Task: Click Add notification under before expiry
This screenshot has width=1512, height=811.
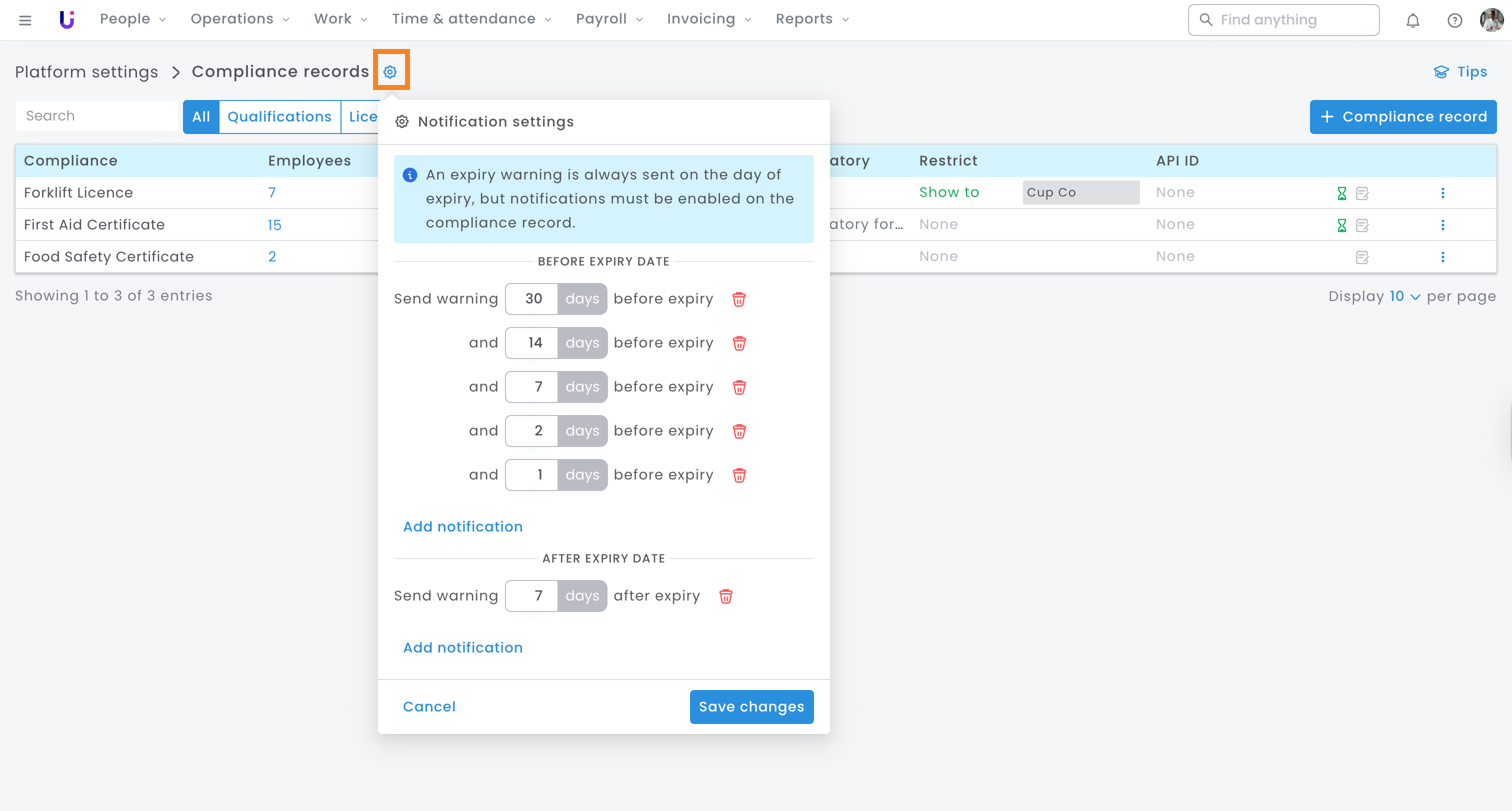Action: click(462, 526)
